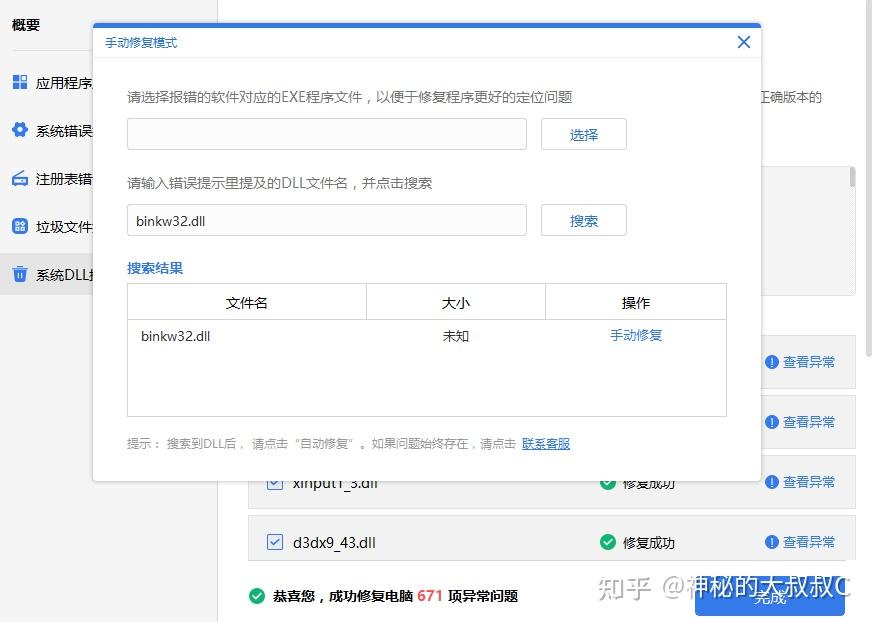This screenshot has width=873, height=622.
Task: Select the 概要 menu item
Action: [x=24, y=25]
